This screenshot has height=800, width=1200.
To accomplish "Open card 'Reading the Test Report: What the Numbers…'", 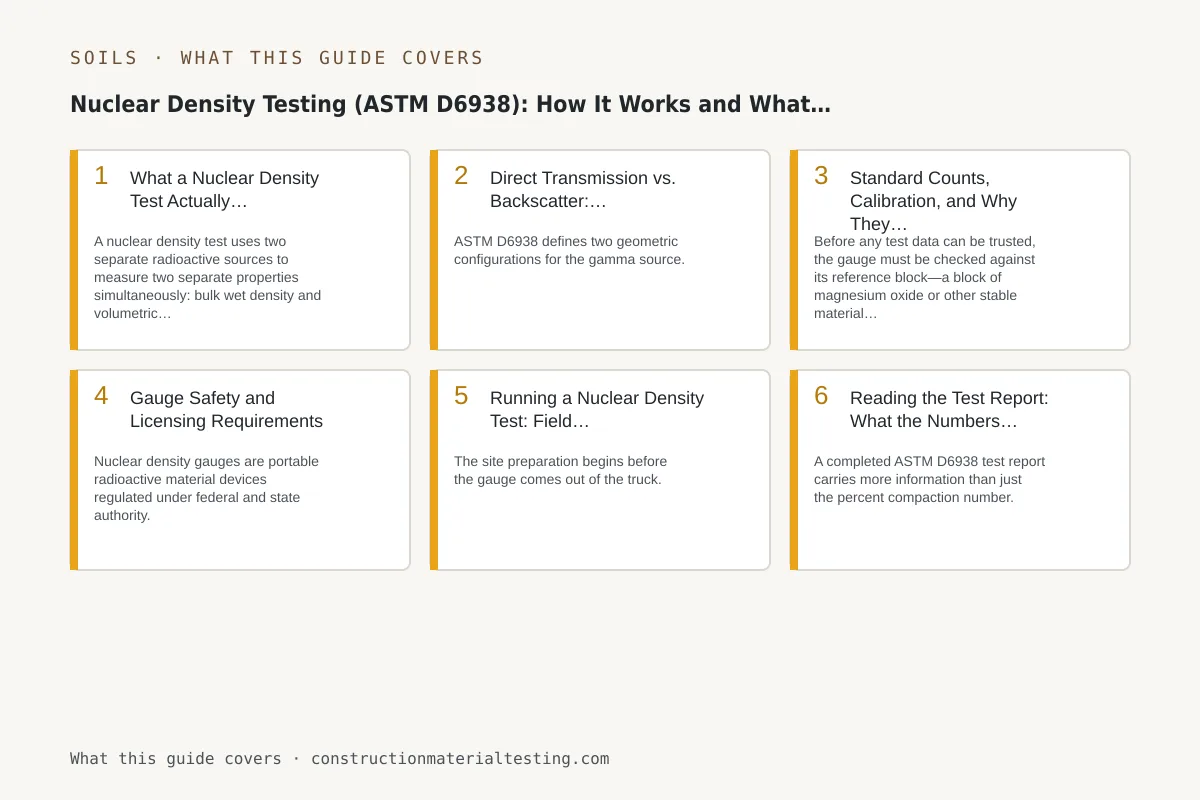I will point(960,470).
